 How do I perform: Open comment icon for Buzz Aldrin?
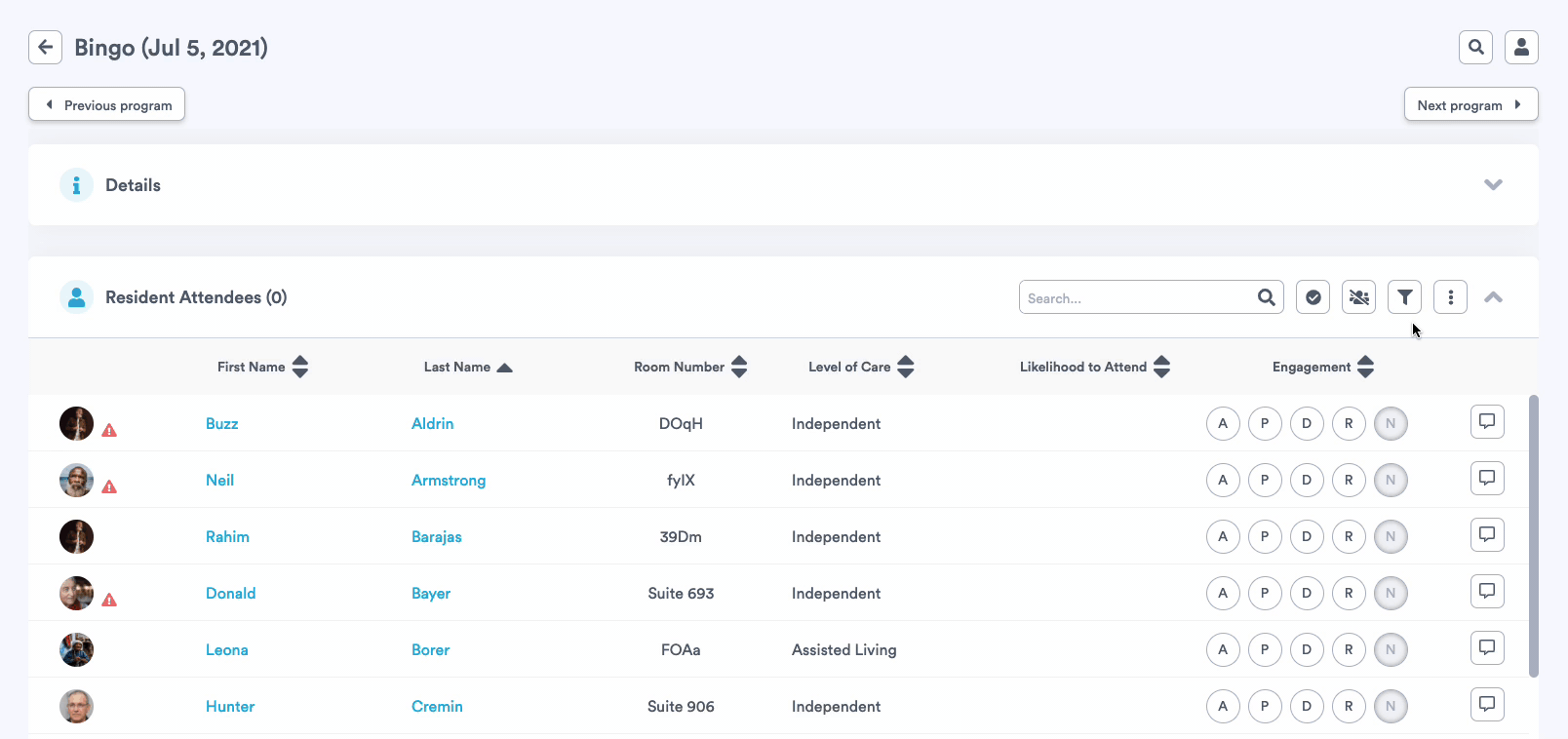1487,422
